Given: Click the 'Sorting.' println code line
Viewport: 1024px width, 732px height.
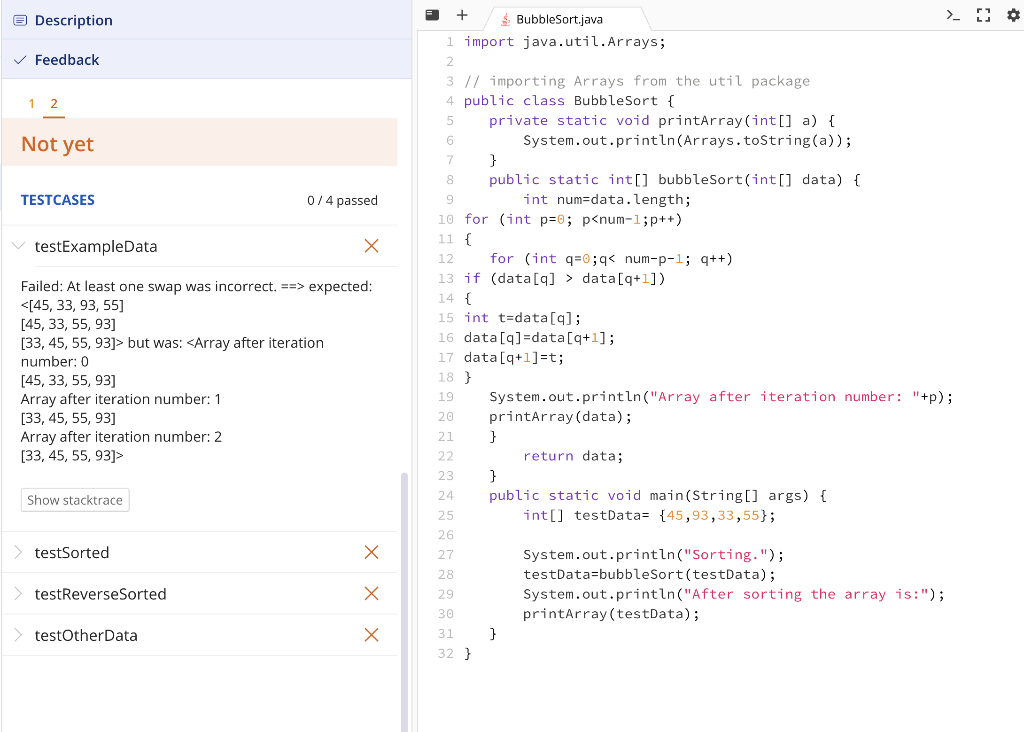Looking at the screenshot, I should [653, 555].
